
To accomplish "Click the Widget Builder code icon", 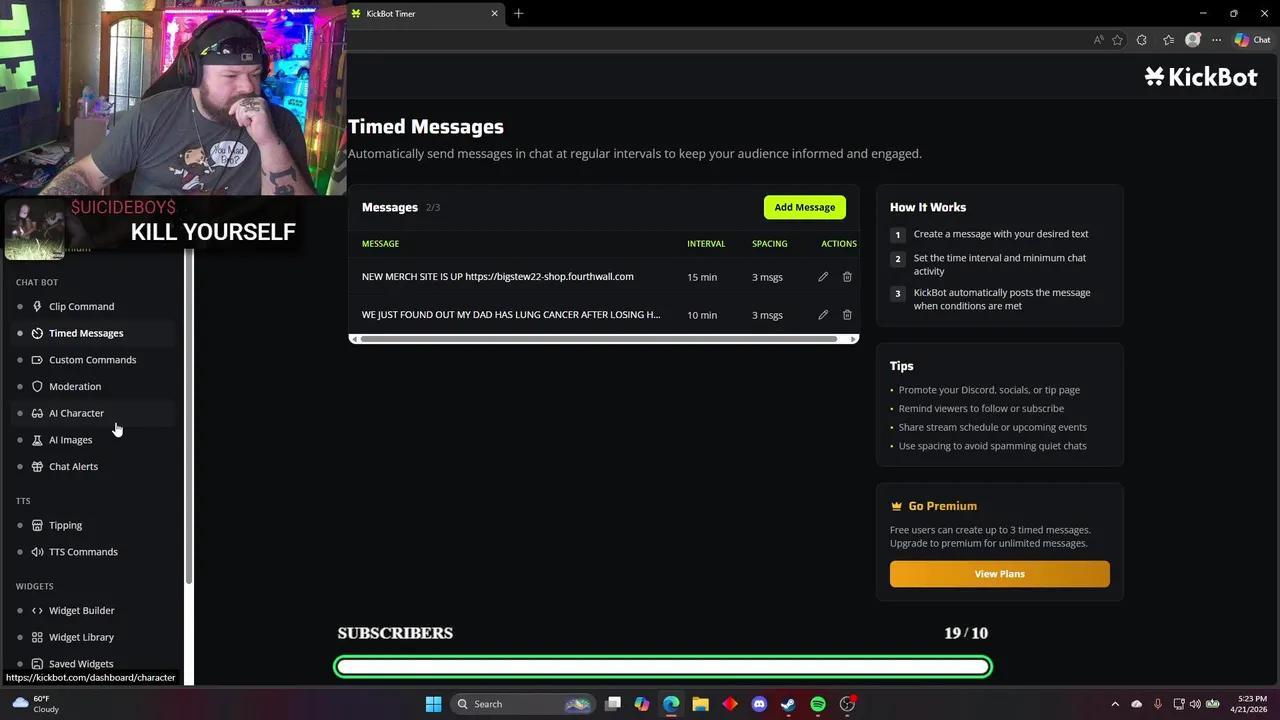I will [37, 610].
